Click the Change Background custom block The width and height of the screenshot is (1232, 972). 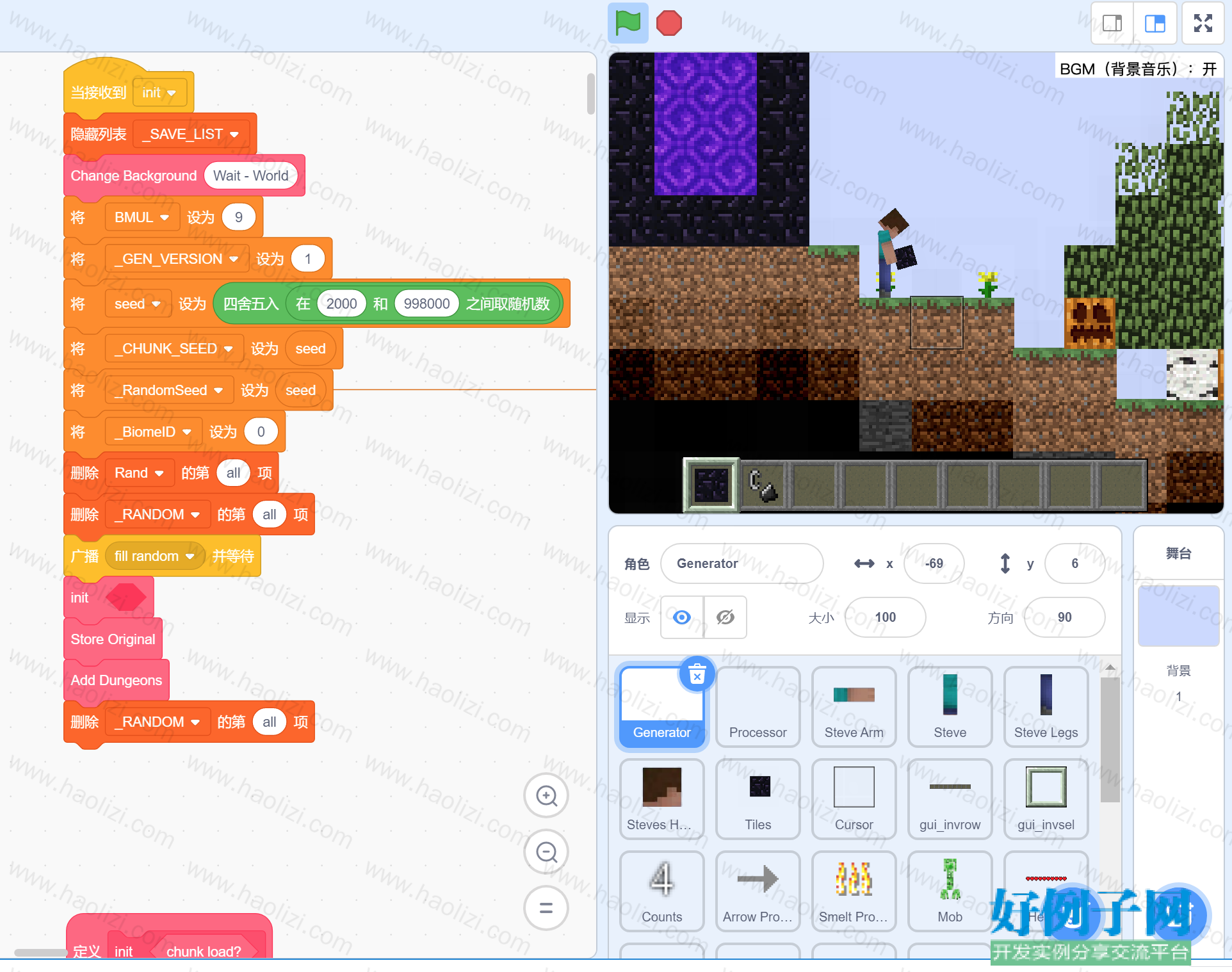tap(133, 176)
